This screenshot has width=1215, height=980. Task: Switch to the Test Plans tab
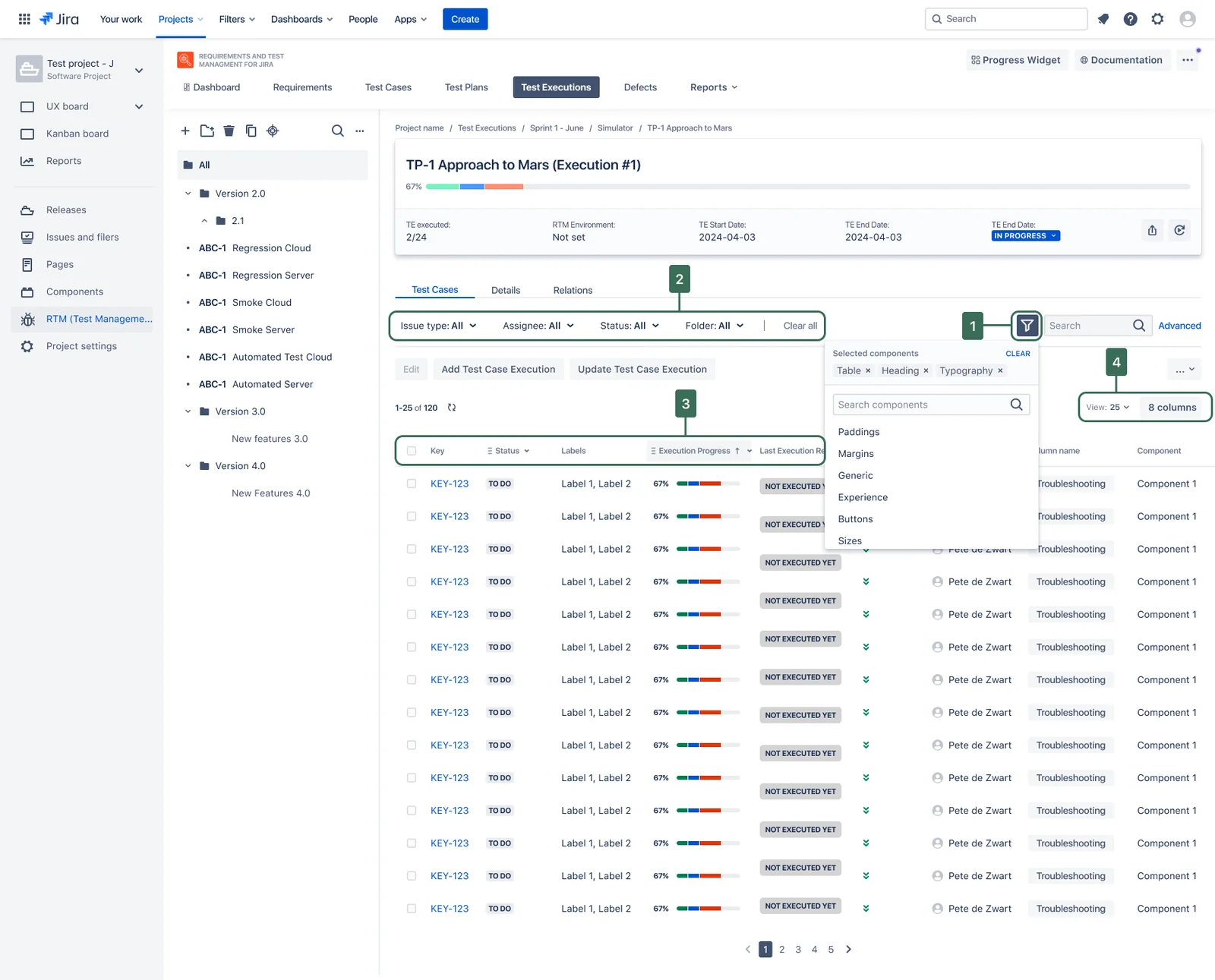[x=466, y=87]
